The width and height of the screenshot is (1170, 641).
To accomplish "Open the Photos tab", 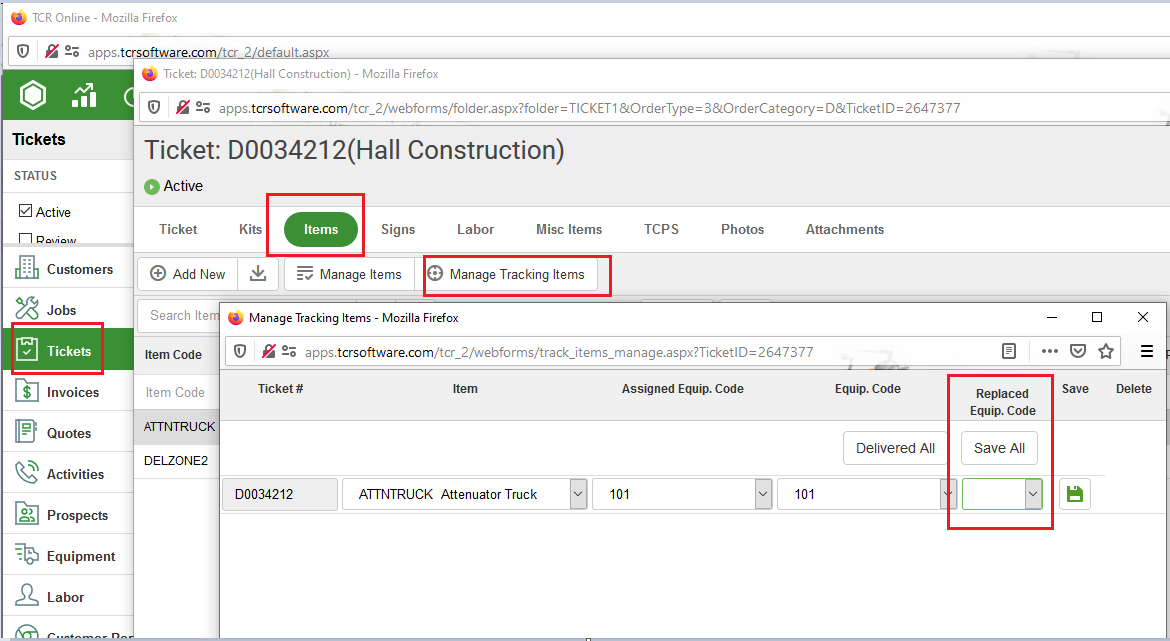I will point(742,229).
